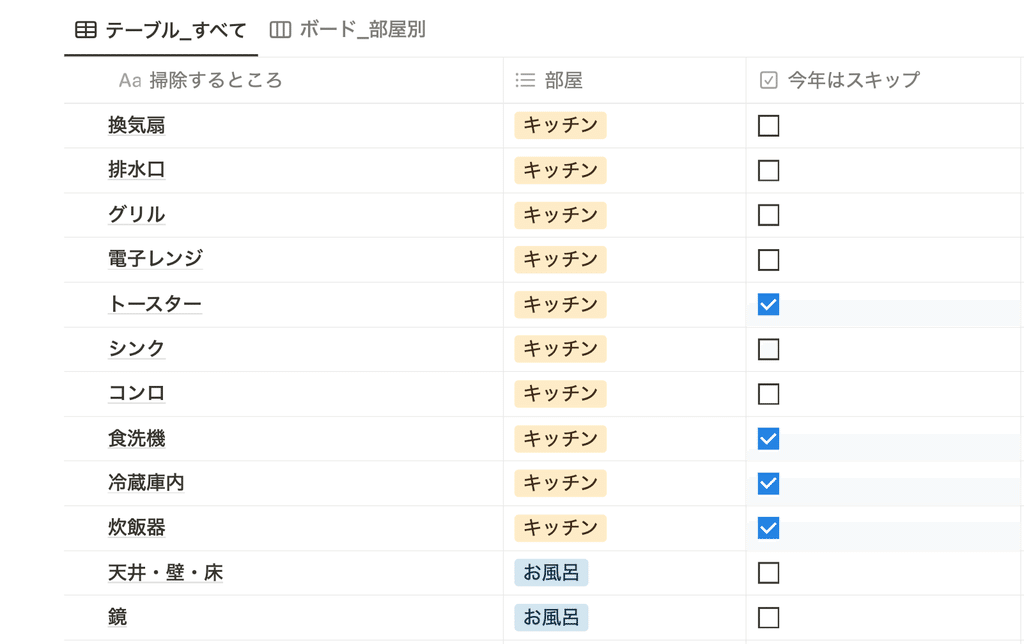Open the 冷蔵庫内 row title
Viewport: 1024px width, 644px height.
pyautogui.click(x=146, y=483)
